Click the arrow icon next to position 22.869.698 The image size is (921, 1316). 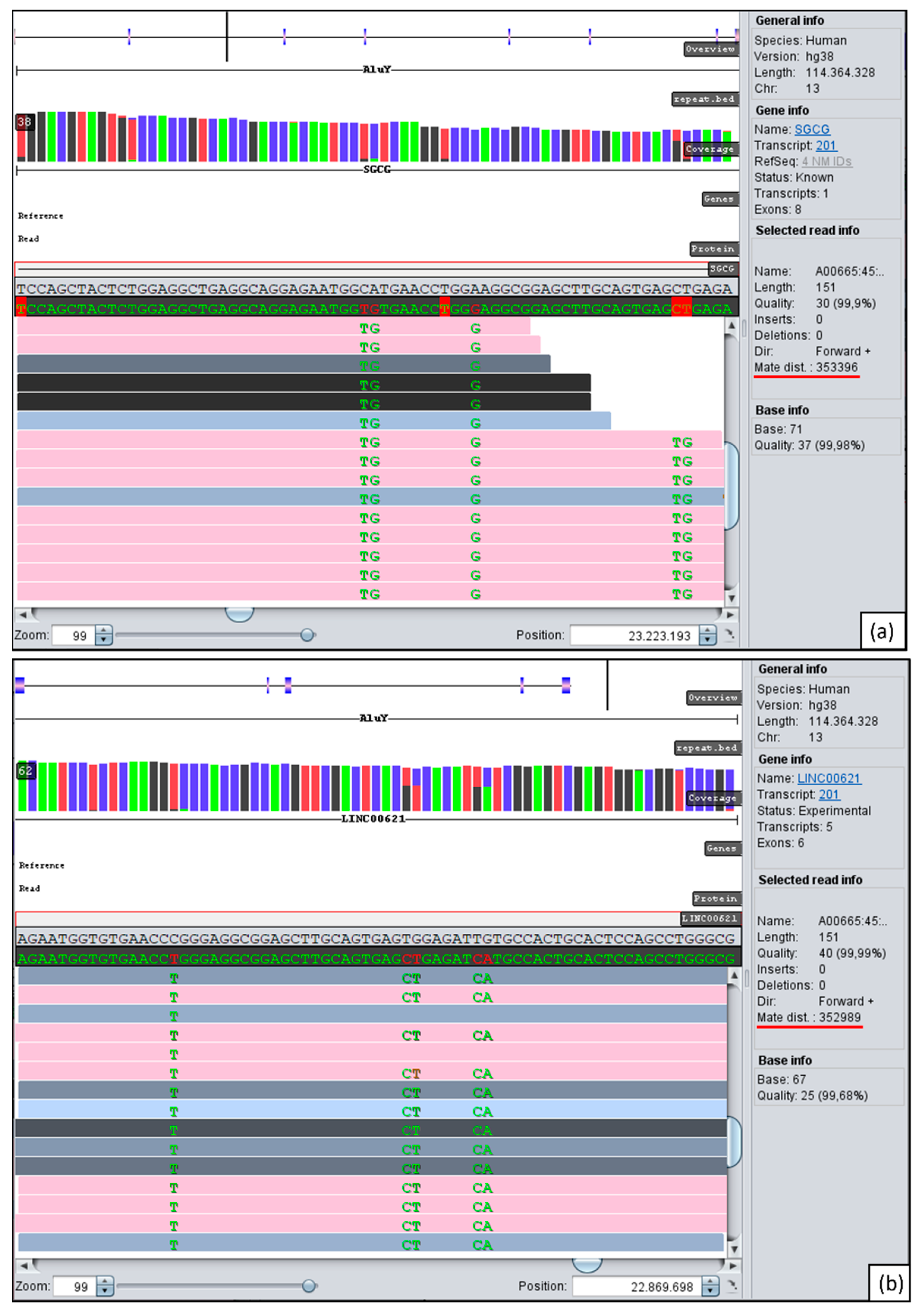[x=732, y=1286]
